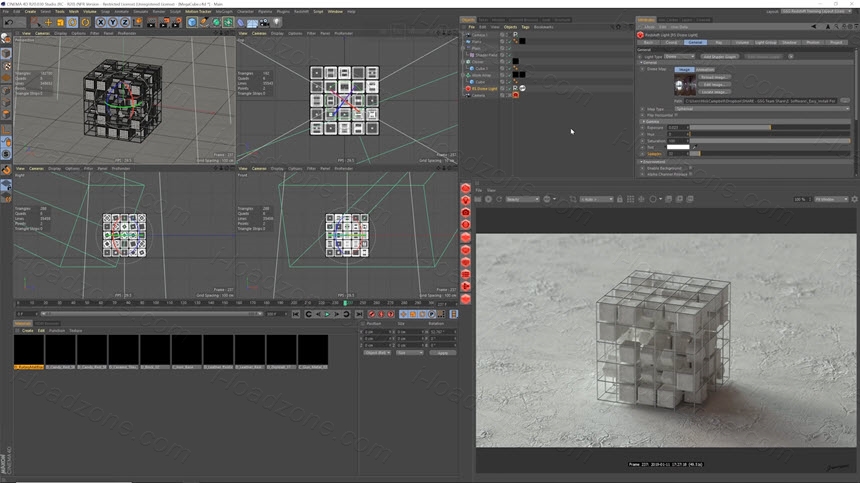The image size is (860, 483).
Task: Click the green timeline Play button
Action: 327,314
